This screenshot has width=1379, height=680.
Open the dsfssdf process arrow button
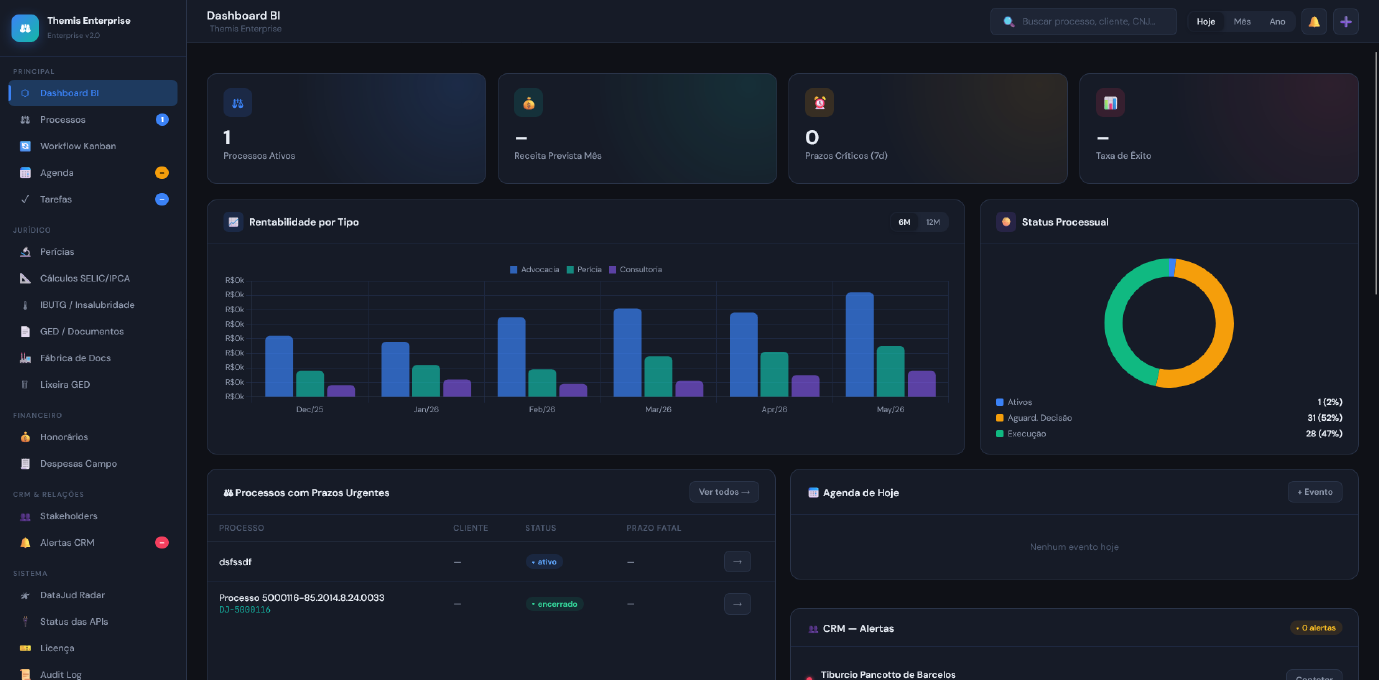(x=737, y=562)
